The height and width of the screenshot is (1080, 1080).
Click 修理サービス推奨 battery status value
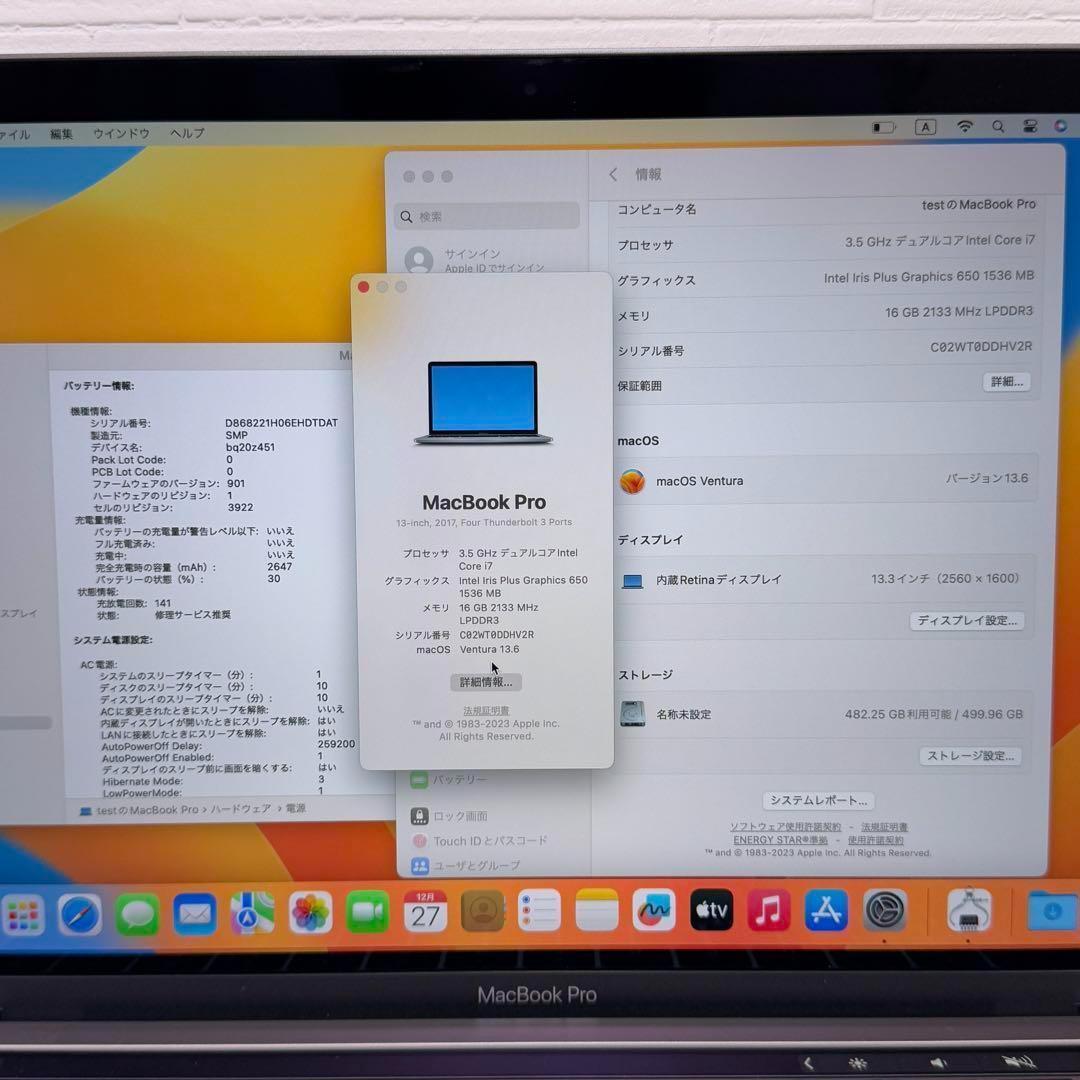[x=193, y=614]
